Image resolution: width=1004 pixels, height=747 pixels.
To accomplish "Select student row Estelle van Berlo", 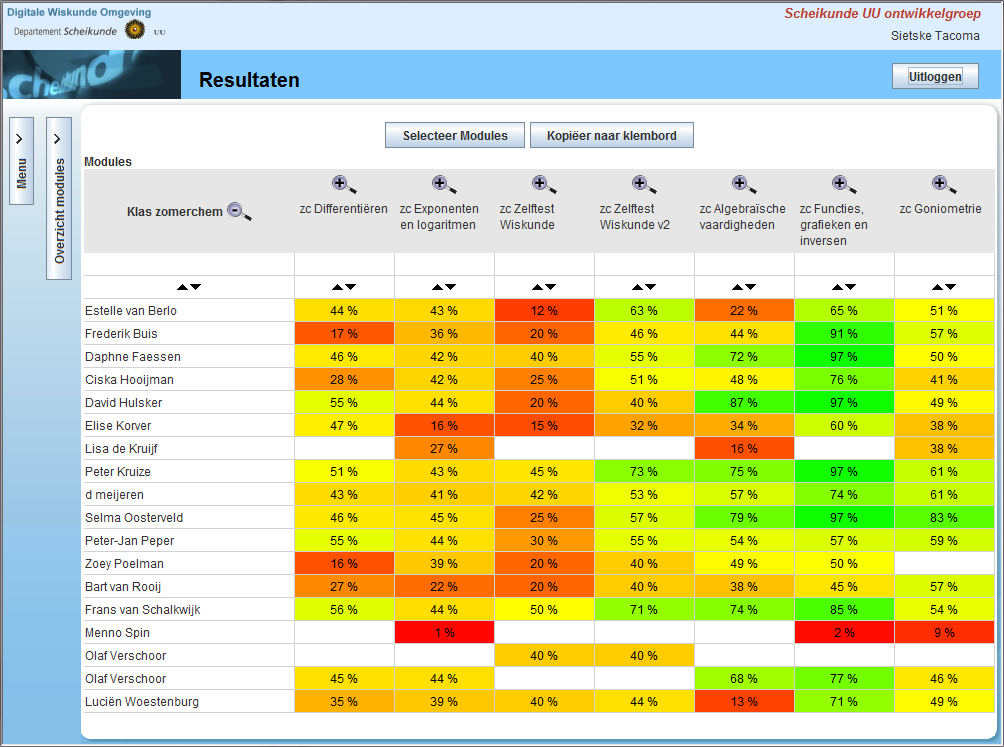I will [x=131, y=311].
